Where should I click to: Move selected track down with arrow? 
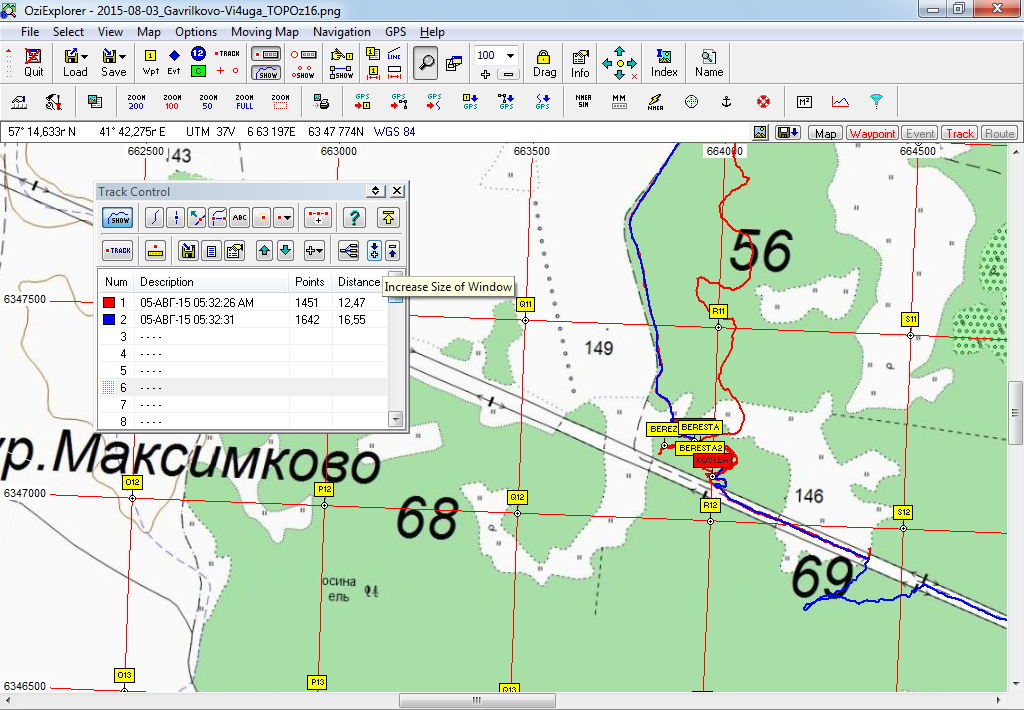[285, 251]
